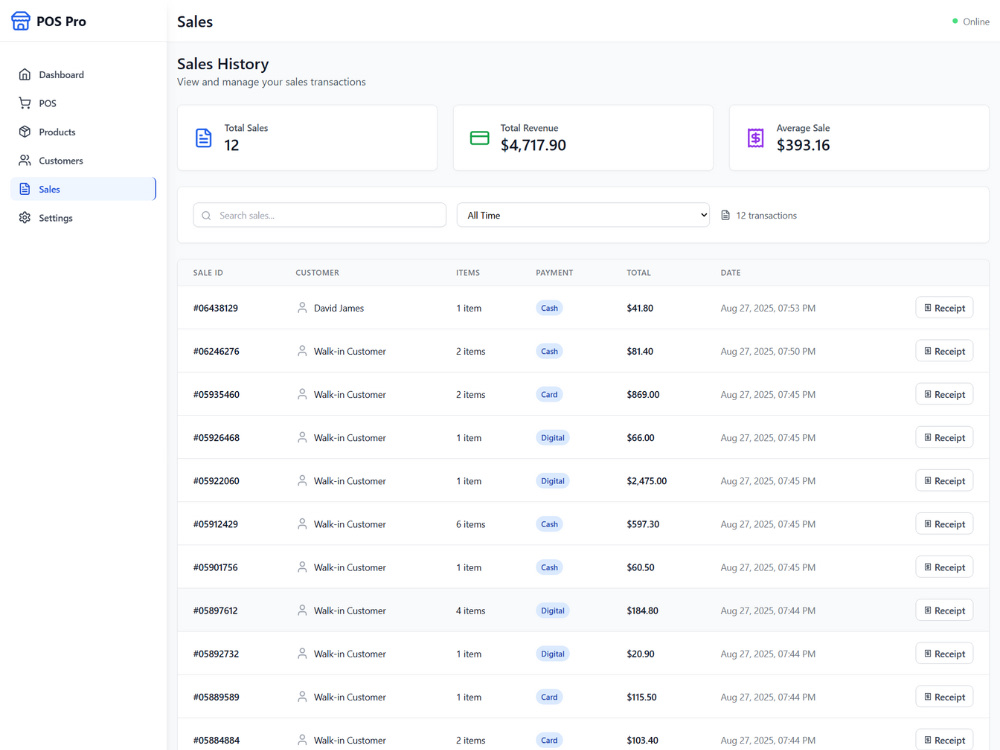Select the David James customer name
1000x750 pixels.
click(339, 308)
